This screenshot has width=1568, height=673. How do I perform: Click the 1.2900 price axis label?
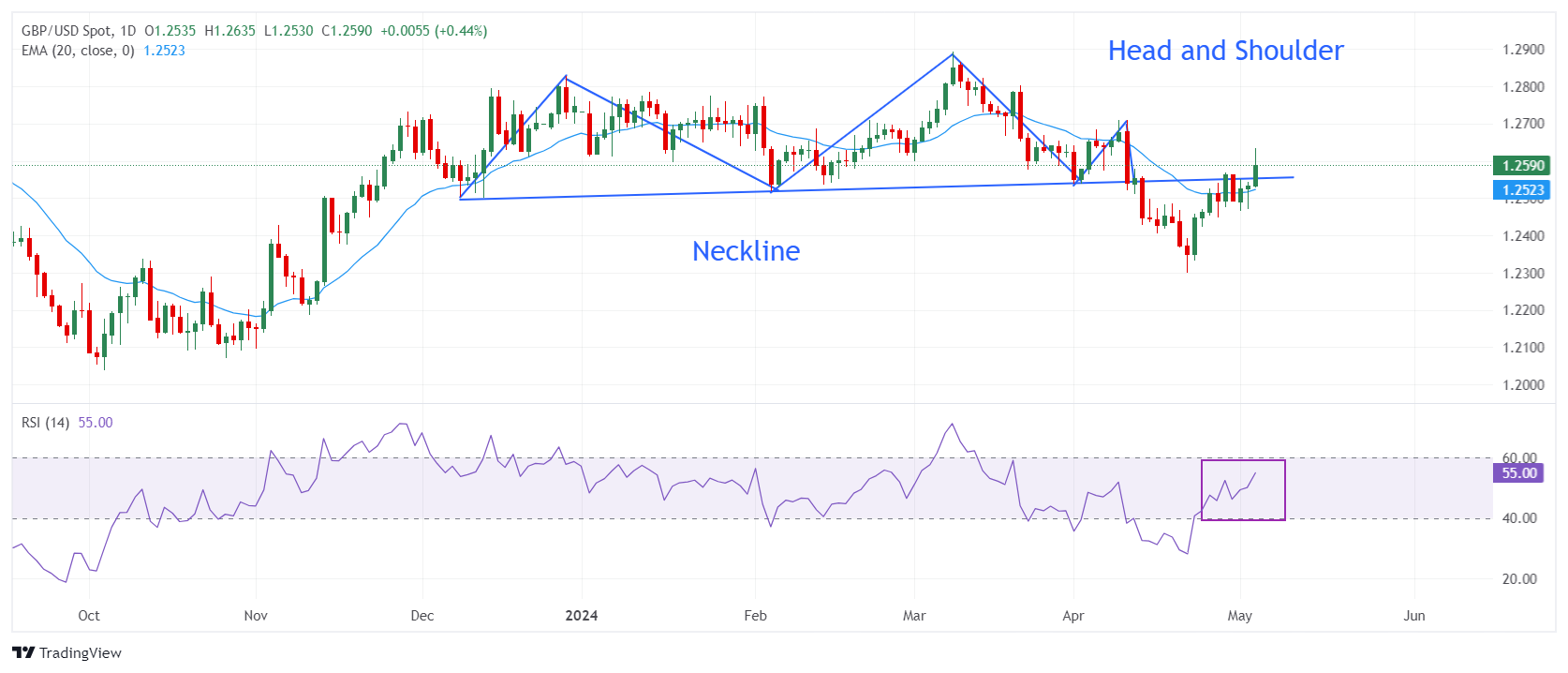click(x=1523, y=50)
